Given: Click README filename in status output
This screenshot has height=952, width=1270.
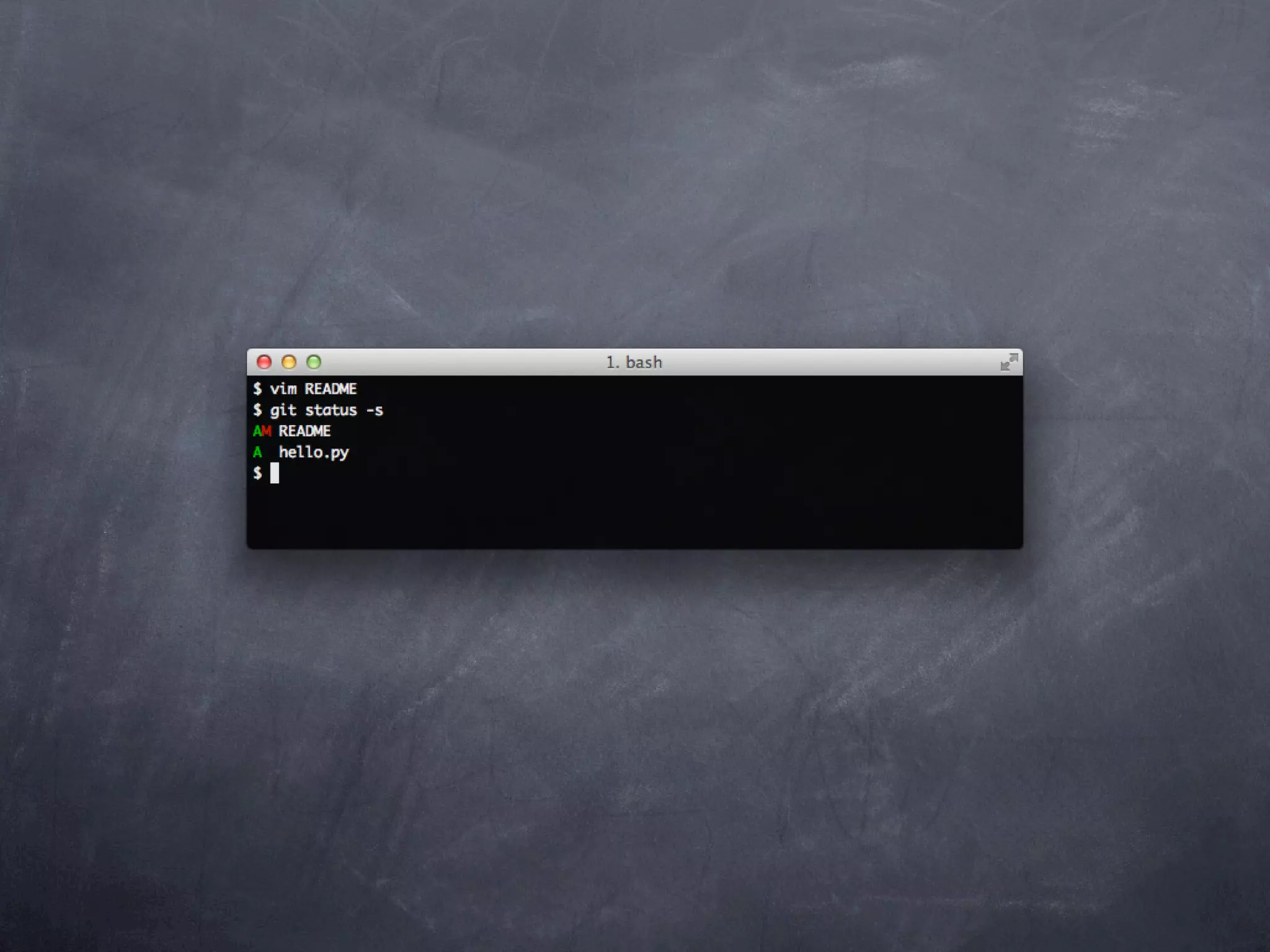Looking at the screenshot, I should tap(304, 431).
